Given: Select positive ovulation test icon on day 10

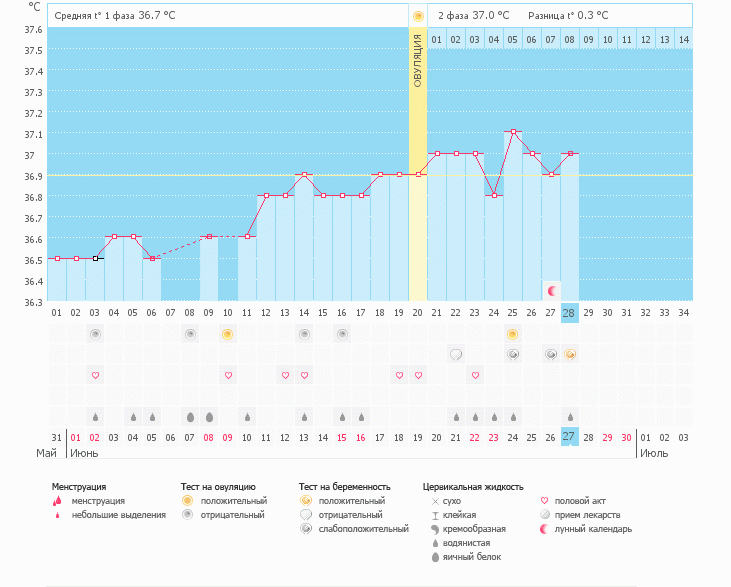Looking at the screenshot, I should pos(228,334).
